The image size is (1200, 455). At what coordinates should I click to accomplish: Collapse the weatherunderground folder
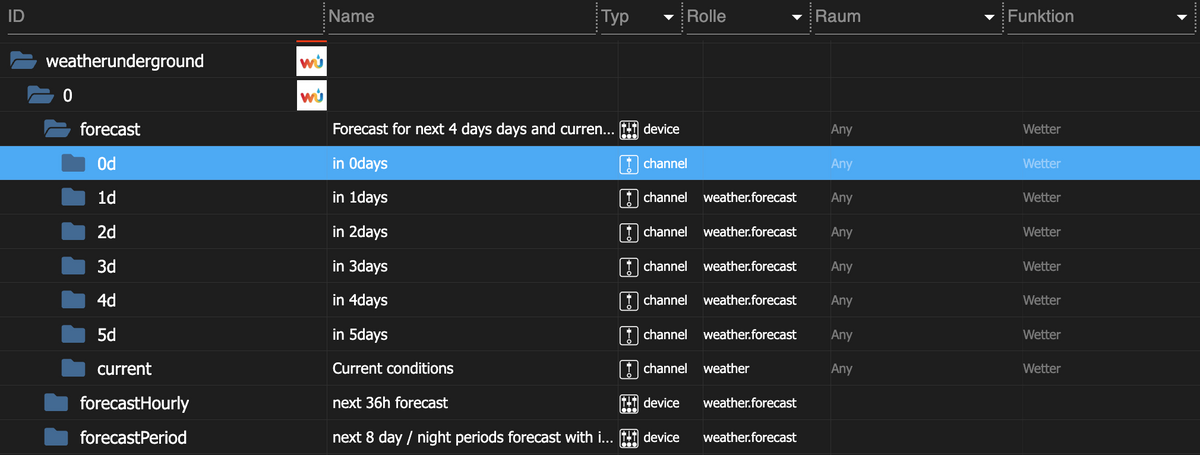pos(23,62)
